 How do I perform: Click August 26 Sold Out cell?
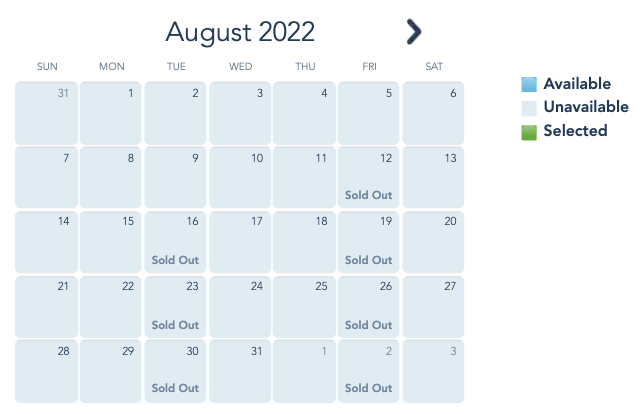tap(368, 306)
